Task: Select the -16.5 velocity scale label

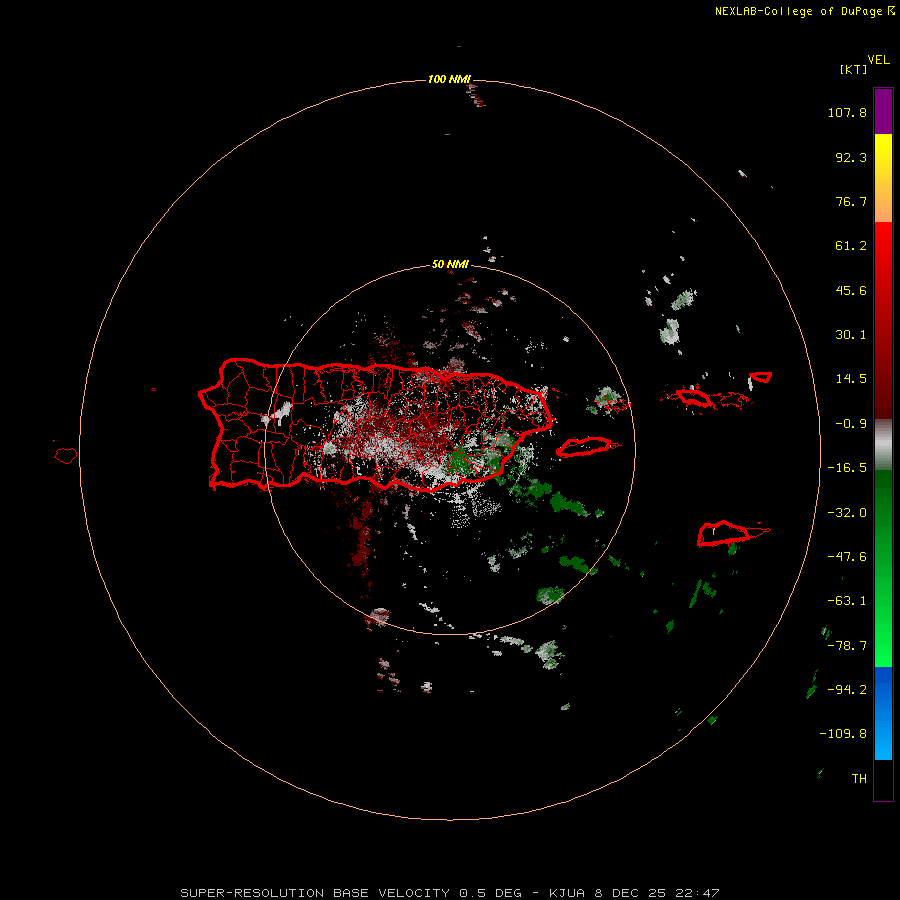Action: (x=847, y=468)
